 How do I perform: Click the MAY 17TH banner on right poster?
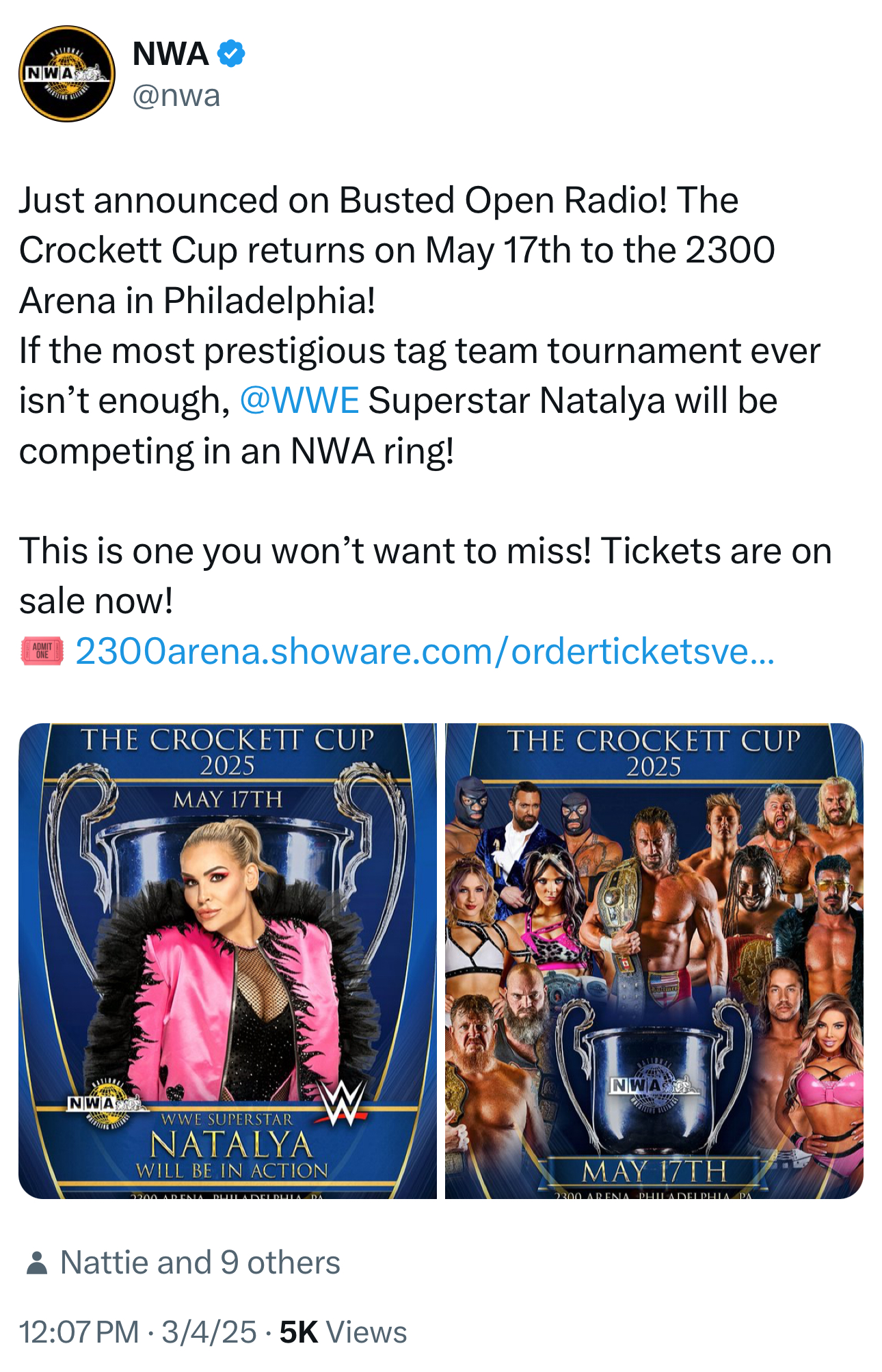654,1172
